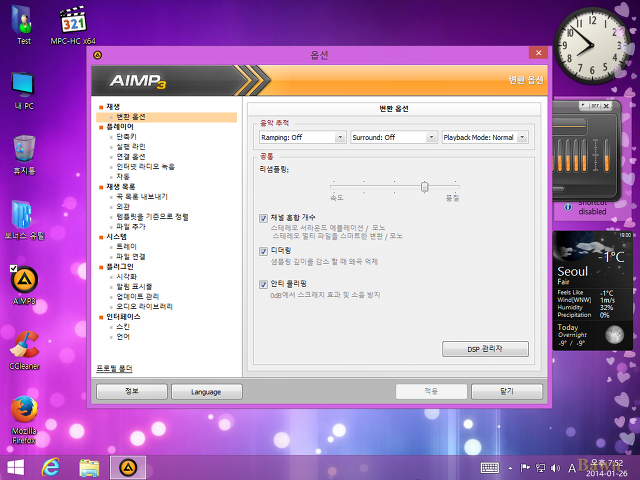Click the leftmost button on the equalizer gadget header

point(584,106)
